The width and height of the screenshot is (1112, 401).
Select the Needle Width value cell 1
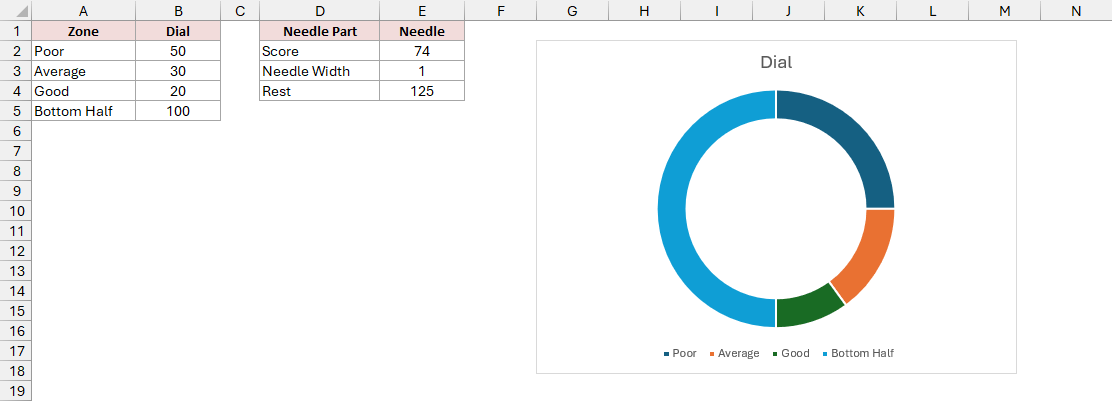pyautogui.click(x=422, y=71)
